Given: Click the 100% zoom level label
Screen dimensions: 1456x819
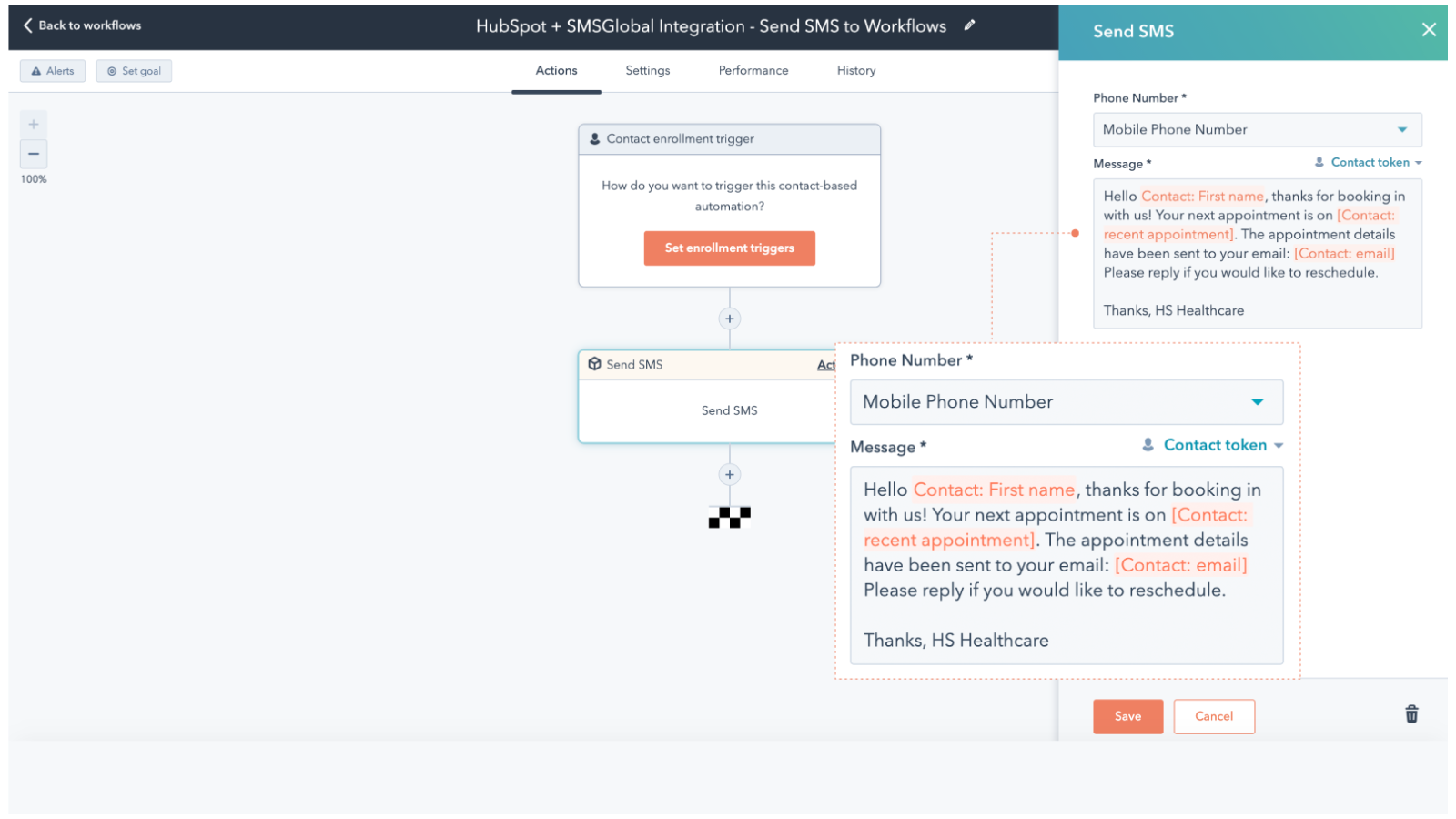Looking at the screenshot, I should 34,179.
